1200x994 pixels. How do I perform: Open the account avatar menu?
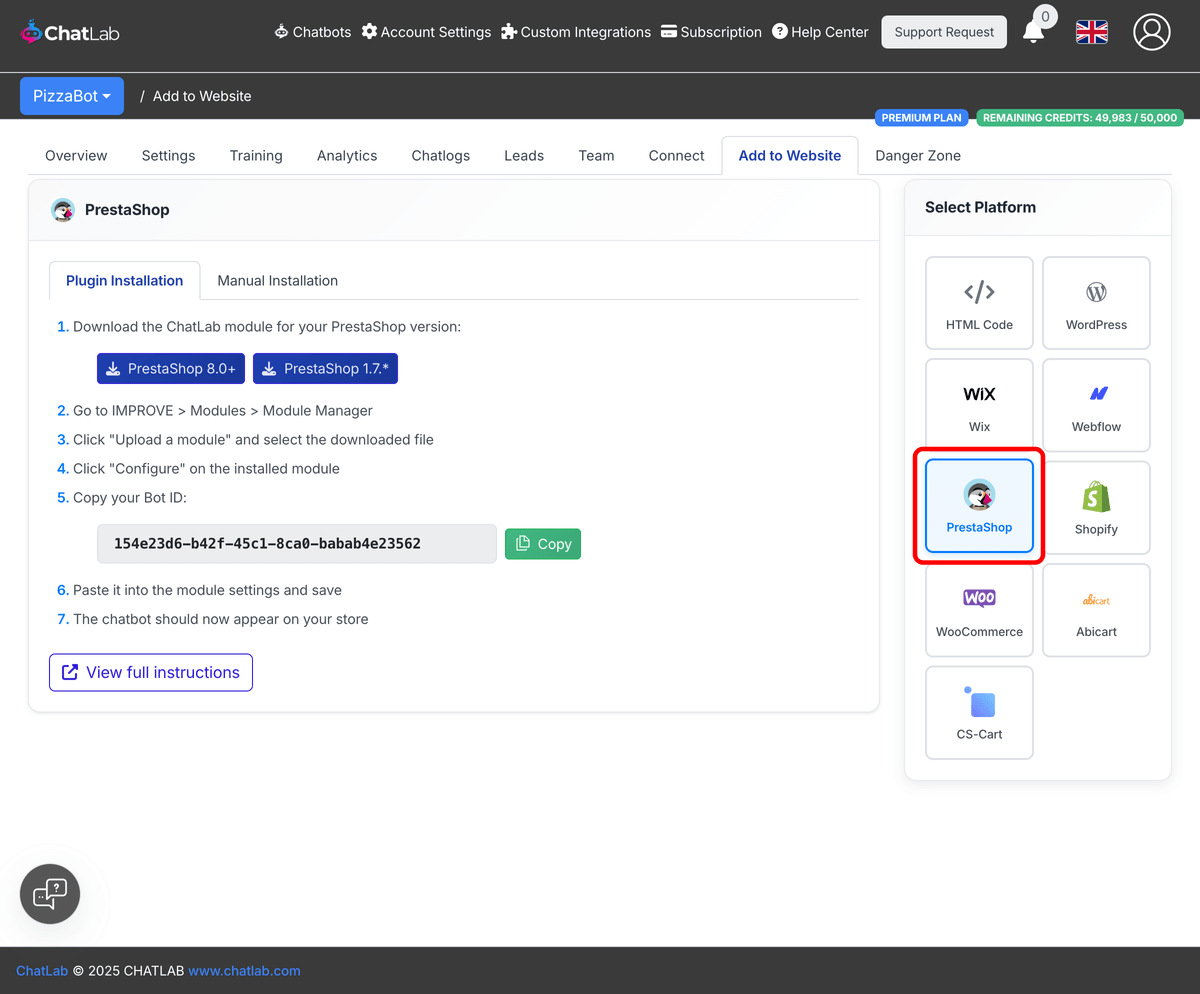point(1151,31)
